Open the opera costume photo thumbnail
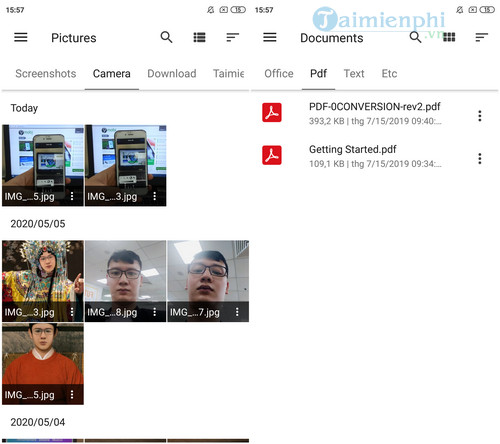The image size is (500, 444). point(43,281)
